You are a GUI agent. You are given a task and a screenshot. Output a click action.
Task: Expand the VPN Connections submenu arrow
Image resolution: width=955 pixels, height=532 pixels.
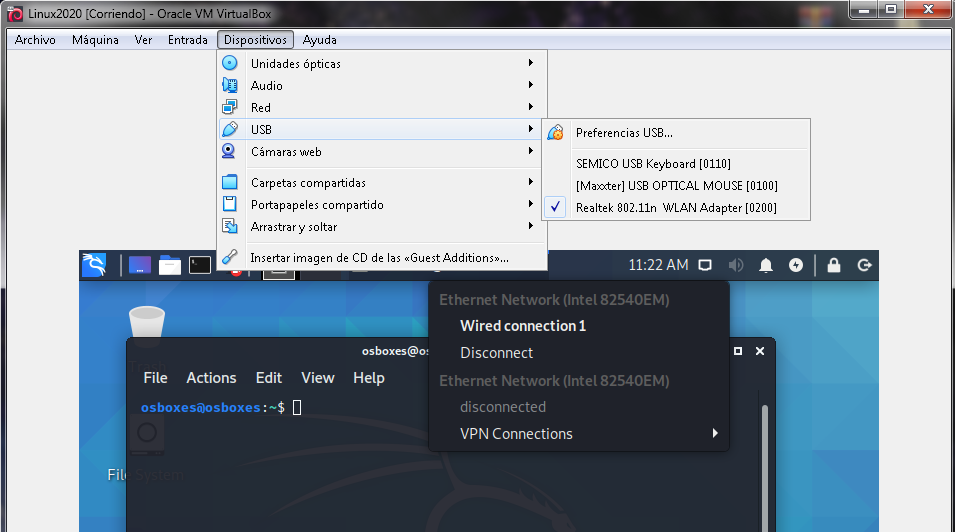coord(715,433)
